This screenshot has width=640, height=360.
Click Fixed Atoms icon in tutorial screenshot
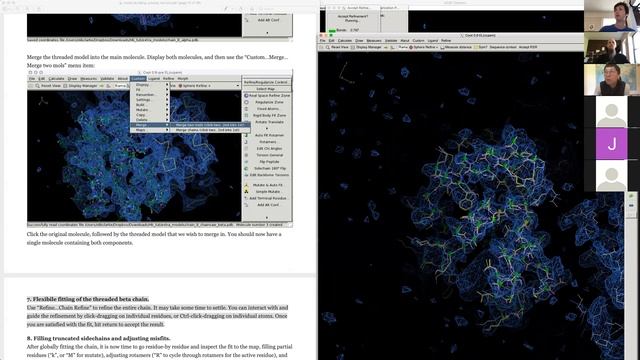[x=246, y=109]
